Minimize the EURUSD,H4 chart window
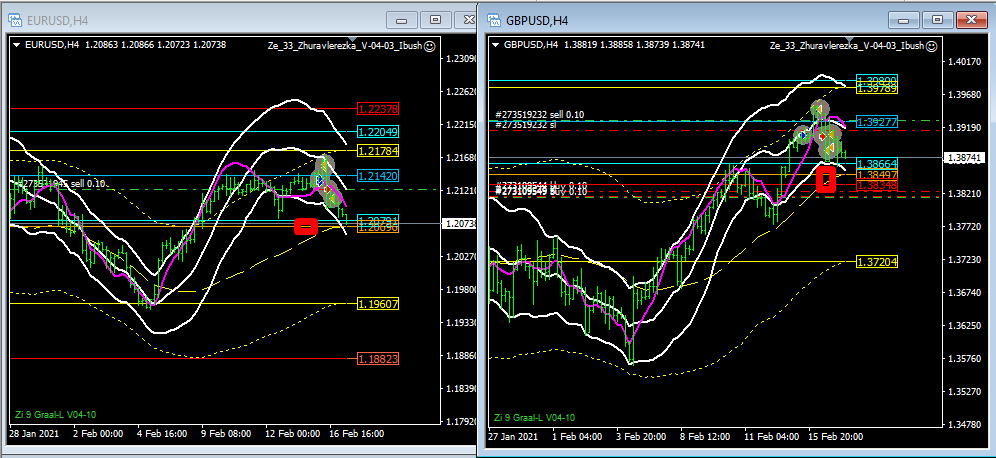The height and width of the screenshot is (458, 996). coord(402,20)
